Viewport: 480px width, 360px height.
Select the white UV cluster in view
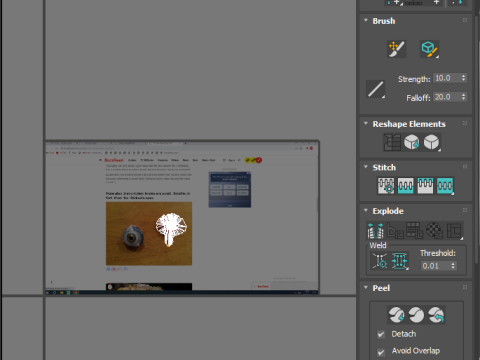click(171, 229)
